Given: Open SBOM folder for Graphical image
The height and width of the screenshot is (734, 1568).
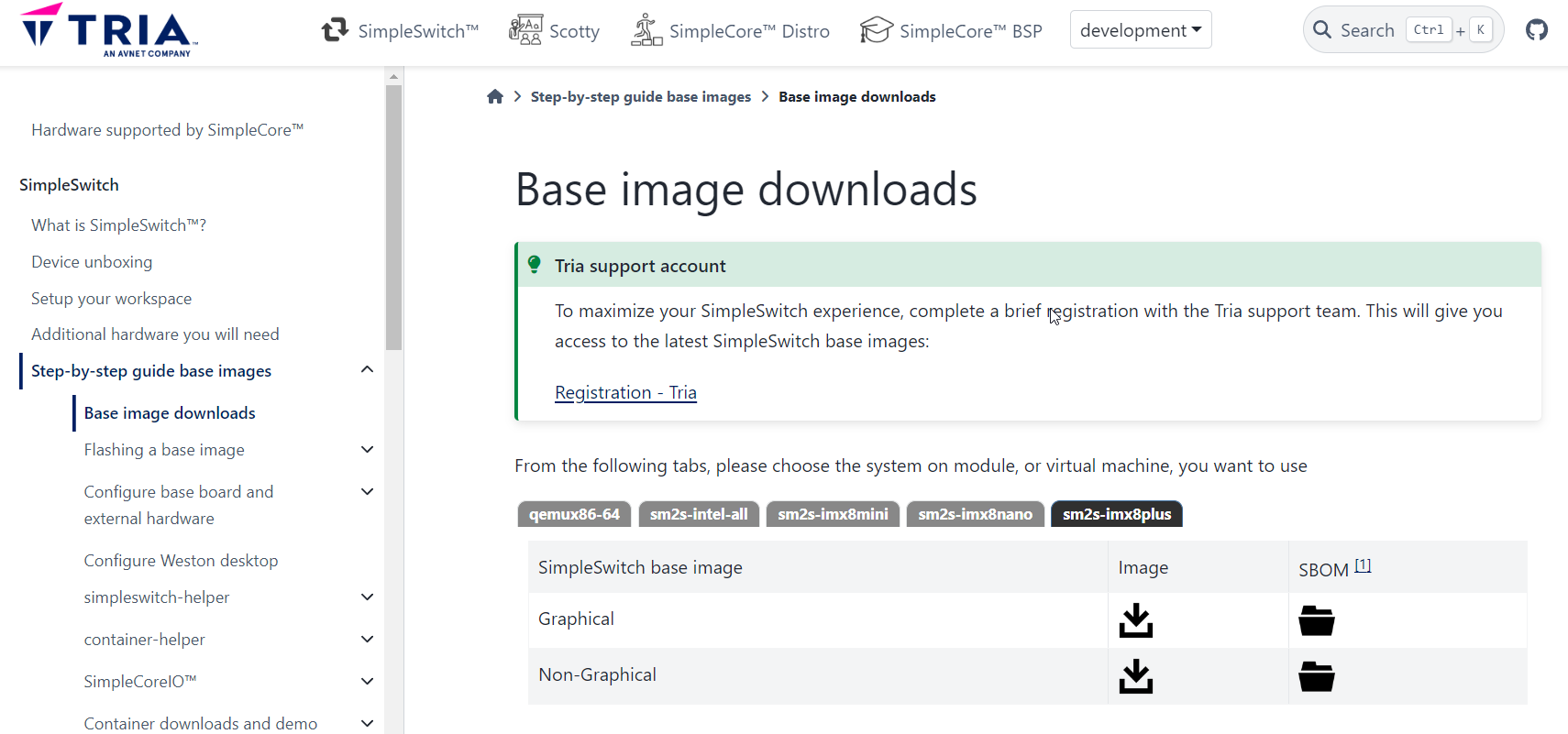Looking at the screenshot, I should [x=1317, y=620].
